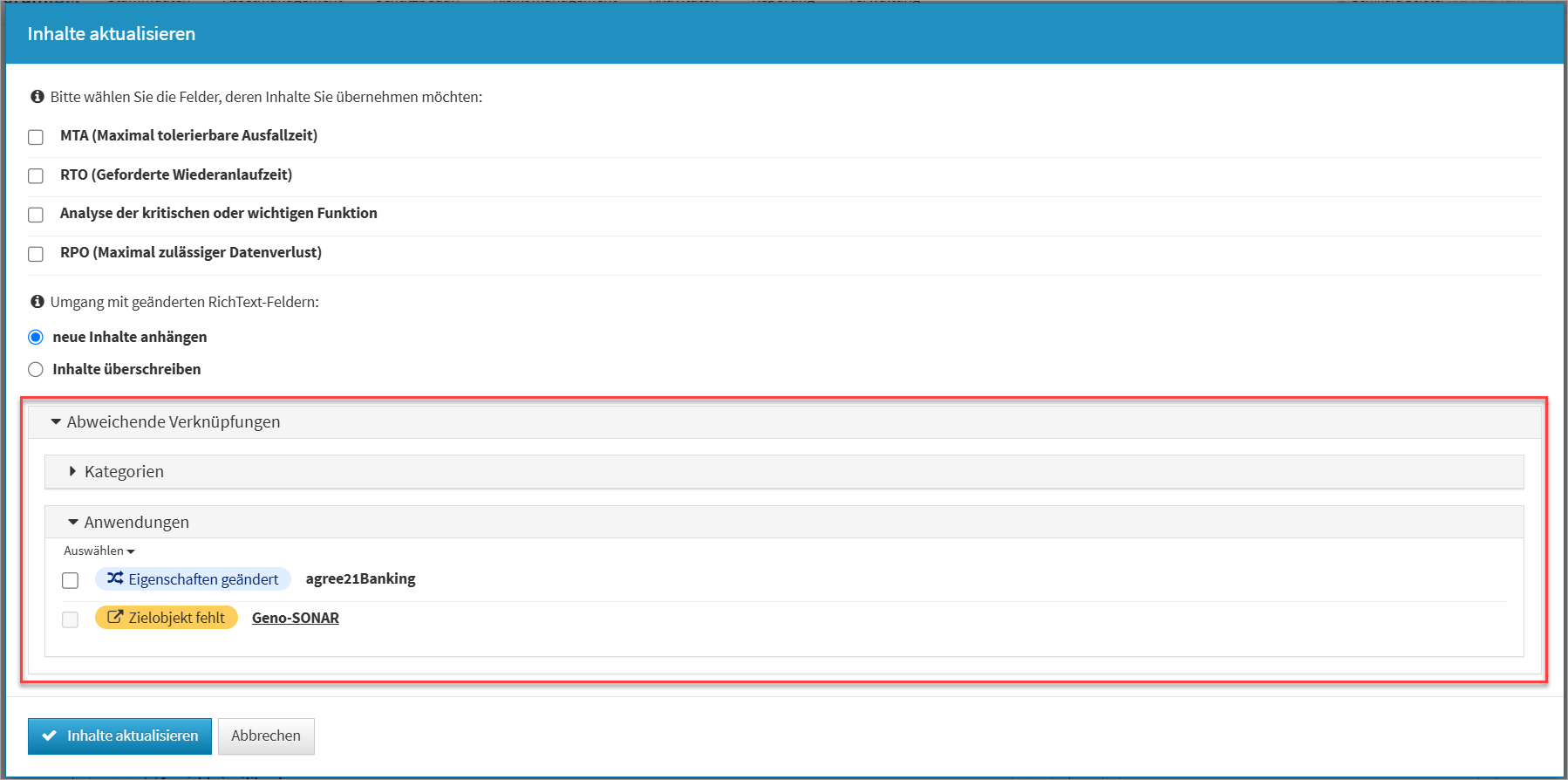Cancel the dialog with Abbrechen
1568x780 pixels.
[266, 736]
